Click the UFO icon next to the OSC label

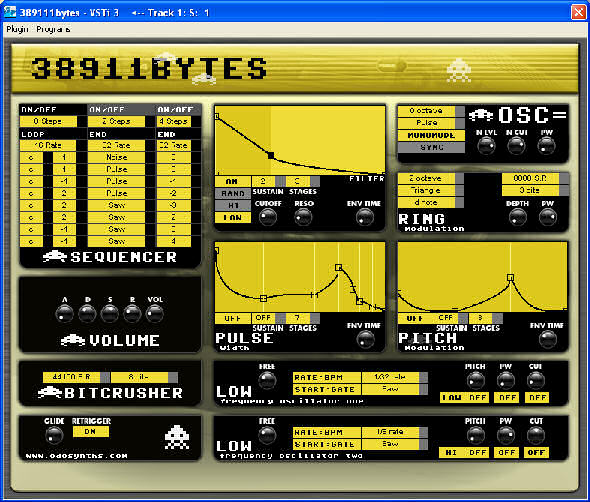point(481,115)
